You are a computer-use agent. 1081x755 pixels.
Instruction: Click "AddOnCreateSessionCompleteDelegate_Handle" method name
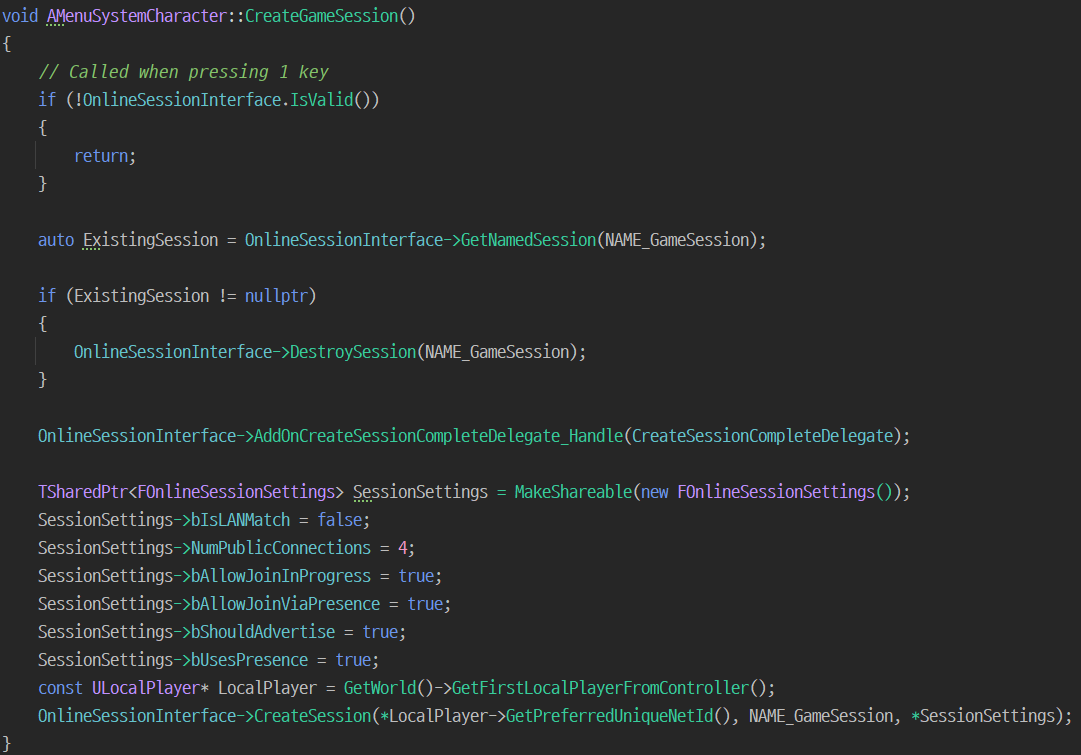click(x=438, y=436)
